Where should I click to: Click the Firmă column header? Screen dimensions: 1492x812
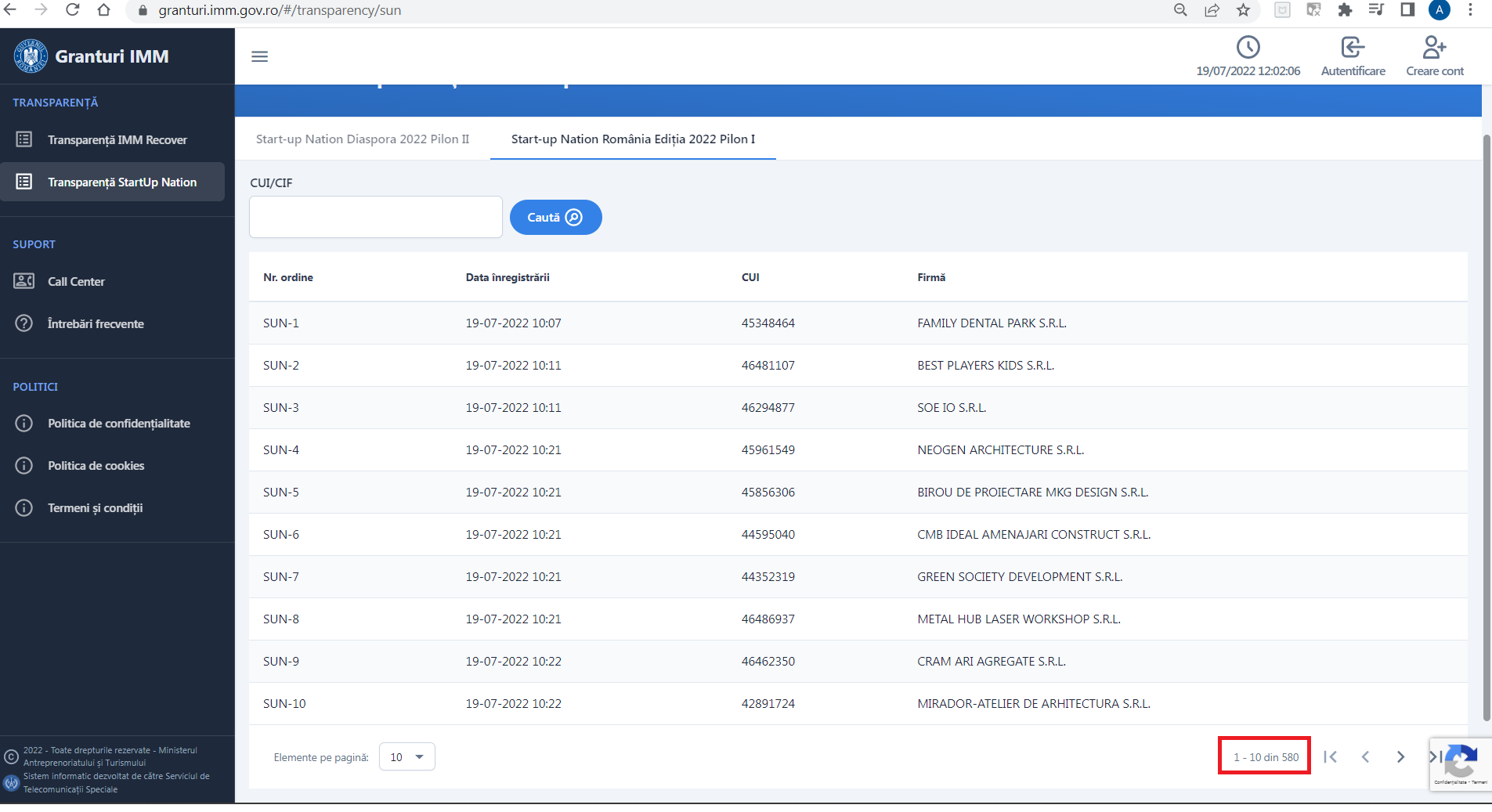point(931,277)
